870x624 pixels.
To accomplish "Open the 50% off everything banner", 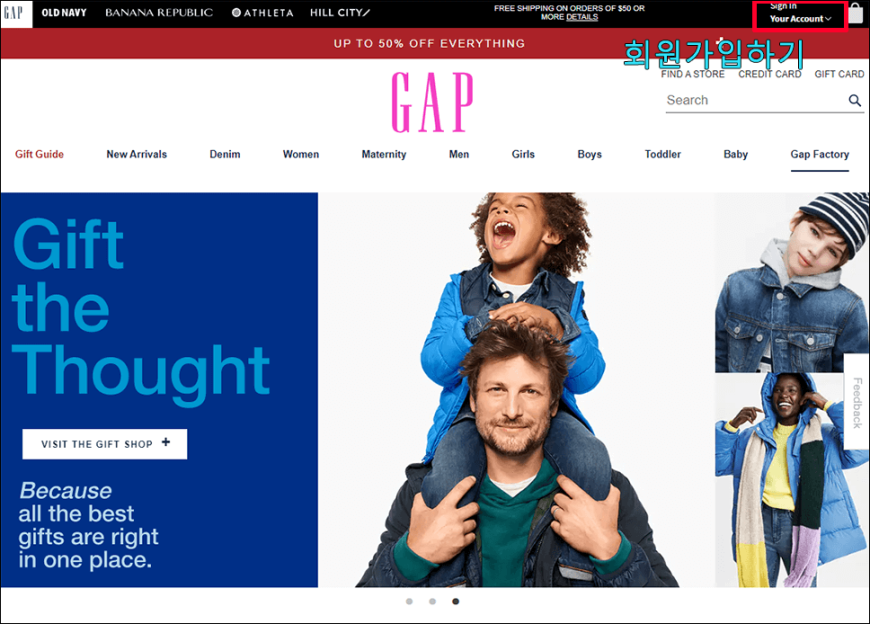I will [x=429, y=43].
